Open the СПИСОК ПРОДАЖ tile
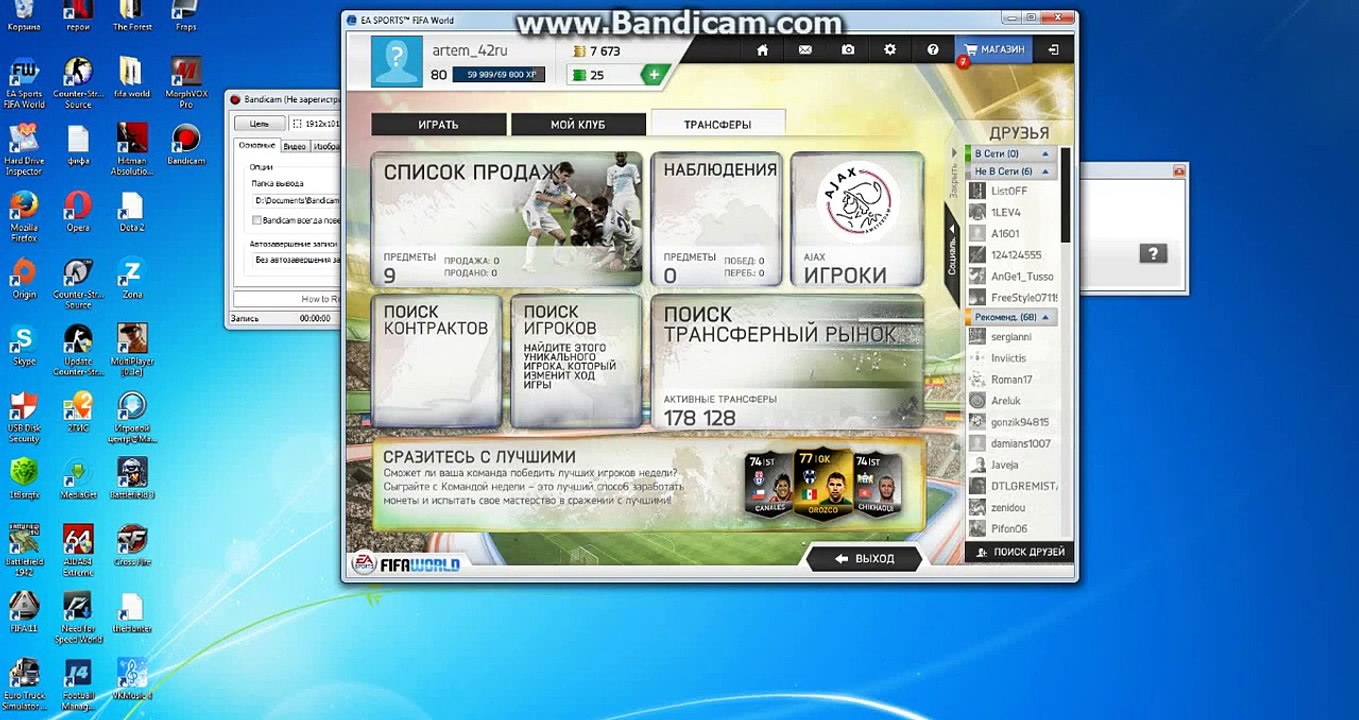Viewport: 1359px width, 720px height. pyautogui.click(x=506, y=220)
